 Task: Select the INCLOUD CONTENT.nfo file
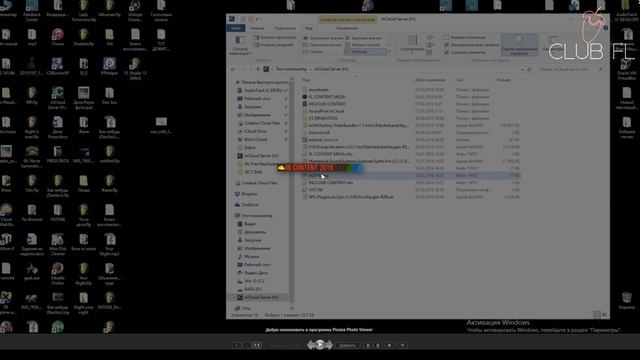[331, 182]
